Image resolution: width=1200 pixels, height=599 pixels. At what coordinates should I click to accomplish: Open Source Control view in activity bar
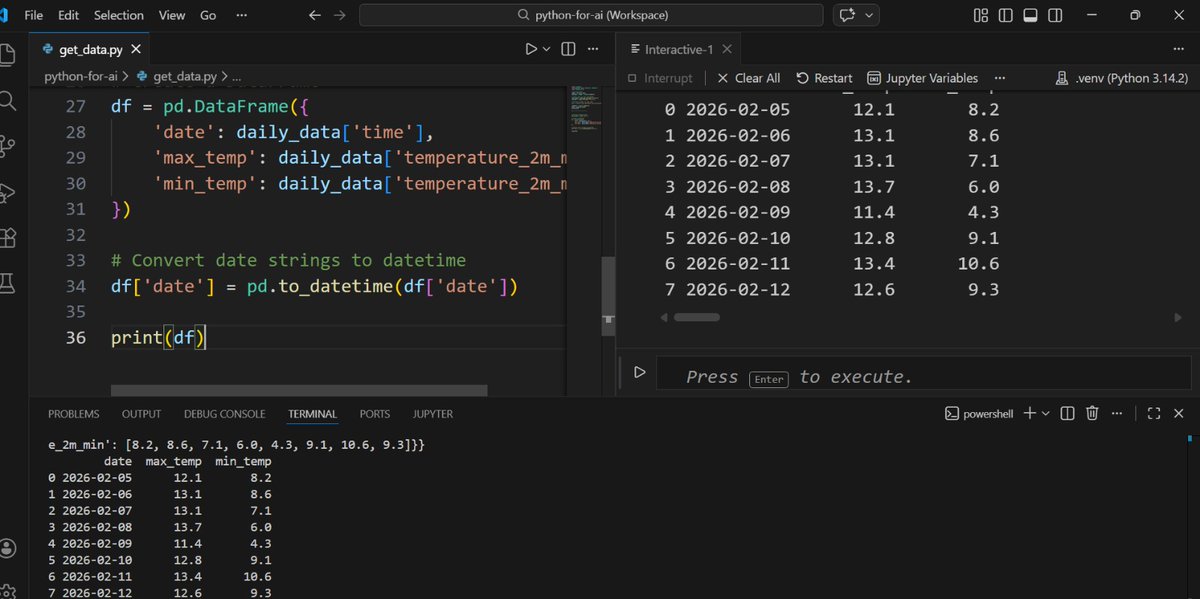point(8,147)
